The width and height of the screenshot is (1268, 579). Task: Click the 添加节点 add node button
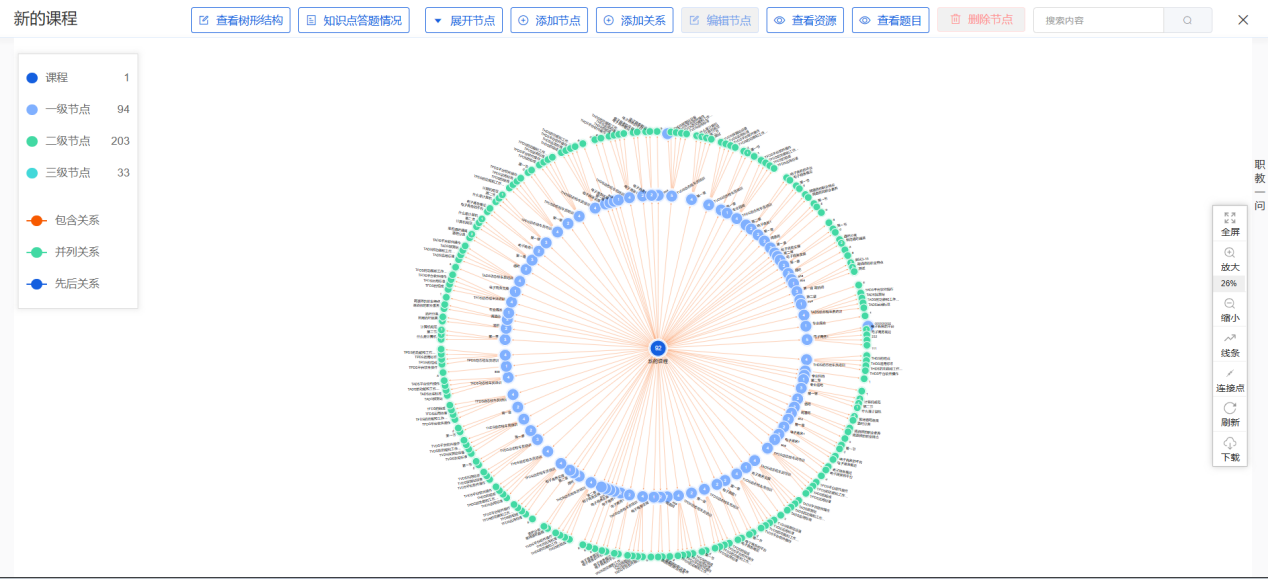pos(549,20)
